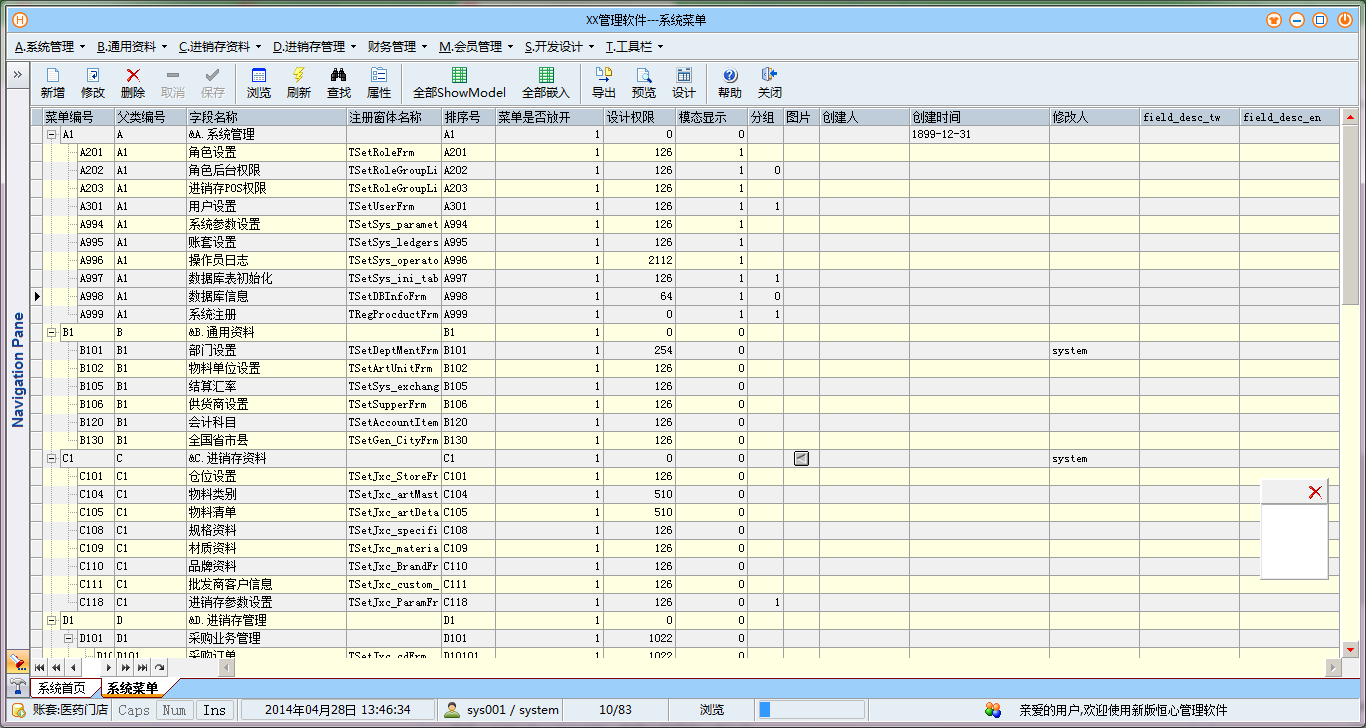
Task: Switch to 系统首页 tab
Action: pos(64,688)
